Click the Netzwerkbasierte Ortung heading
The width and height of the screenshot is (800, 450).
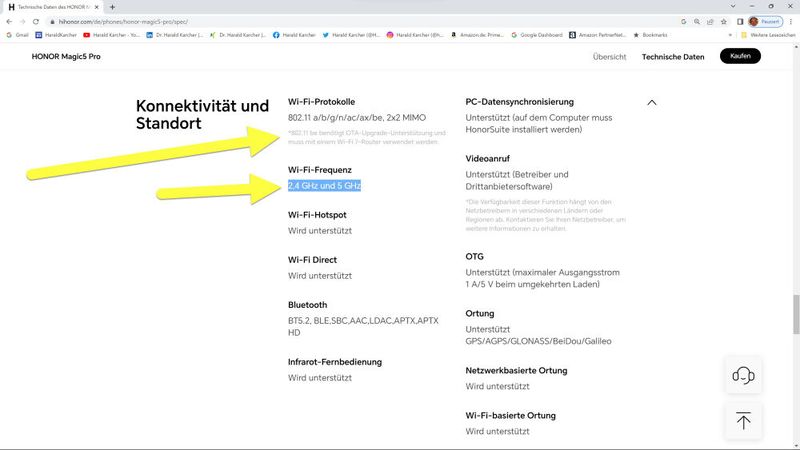coord(516,370)
